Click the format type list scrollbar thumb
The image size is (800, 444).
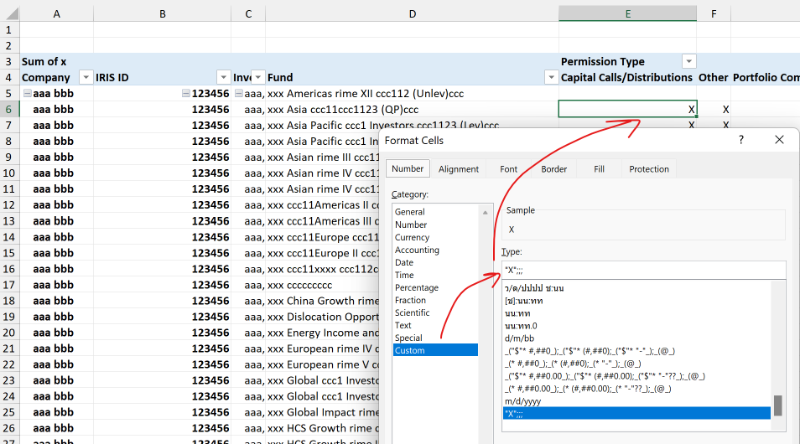[778, 407]
